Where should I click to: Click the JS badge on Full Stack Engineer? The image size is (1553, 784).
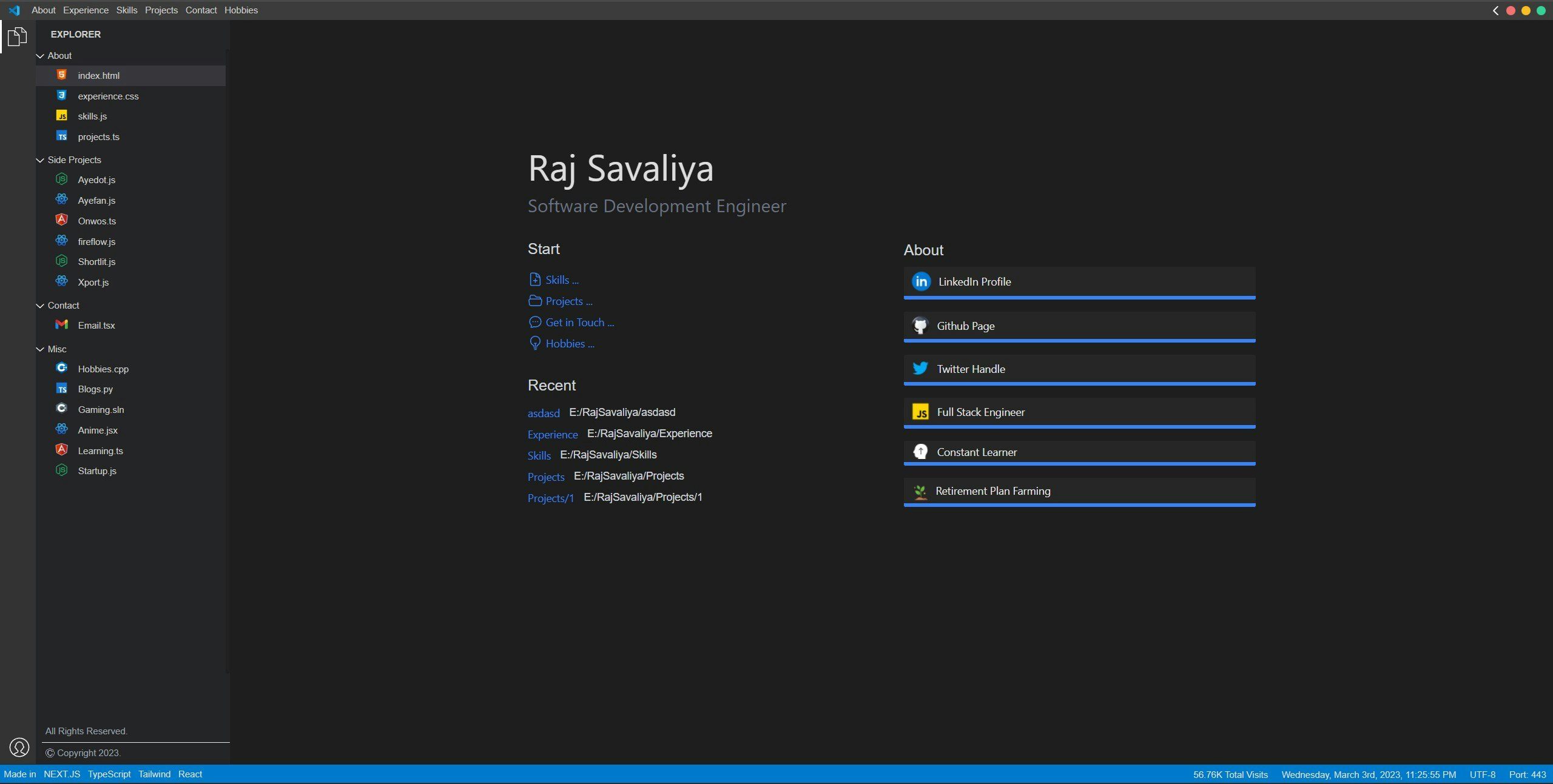(x=920, y=412)
